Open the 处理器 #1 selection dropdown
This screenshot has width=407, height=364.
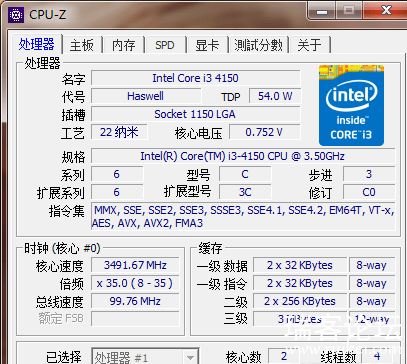pyautogui.click(x=145, y=357)
